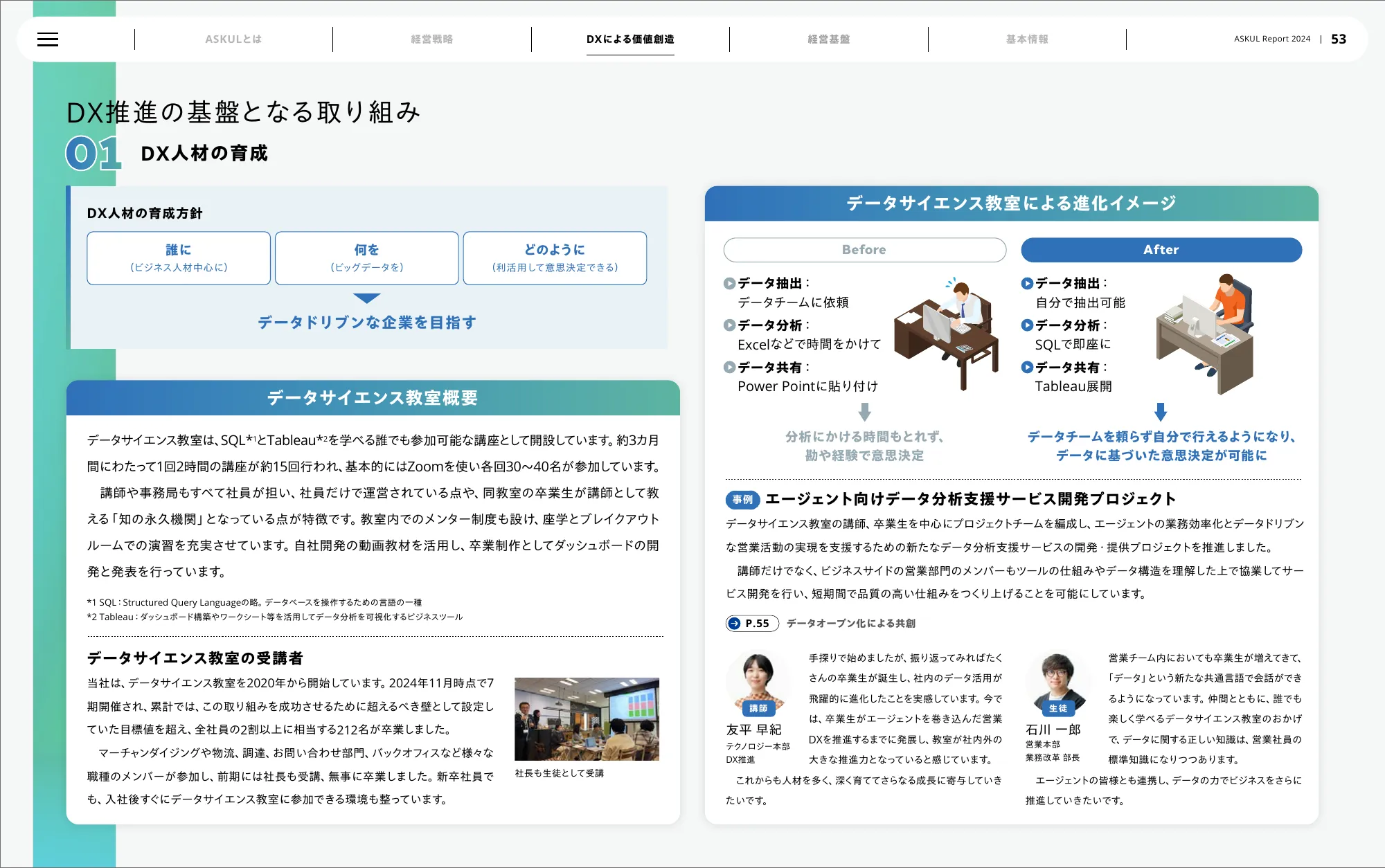
Task: Select the After pill button
Action: click(1161, 250)
